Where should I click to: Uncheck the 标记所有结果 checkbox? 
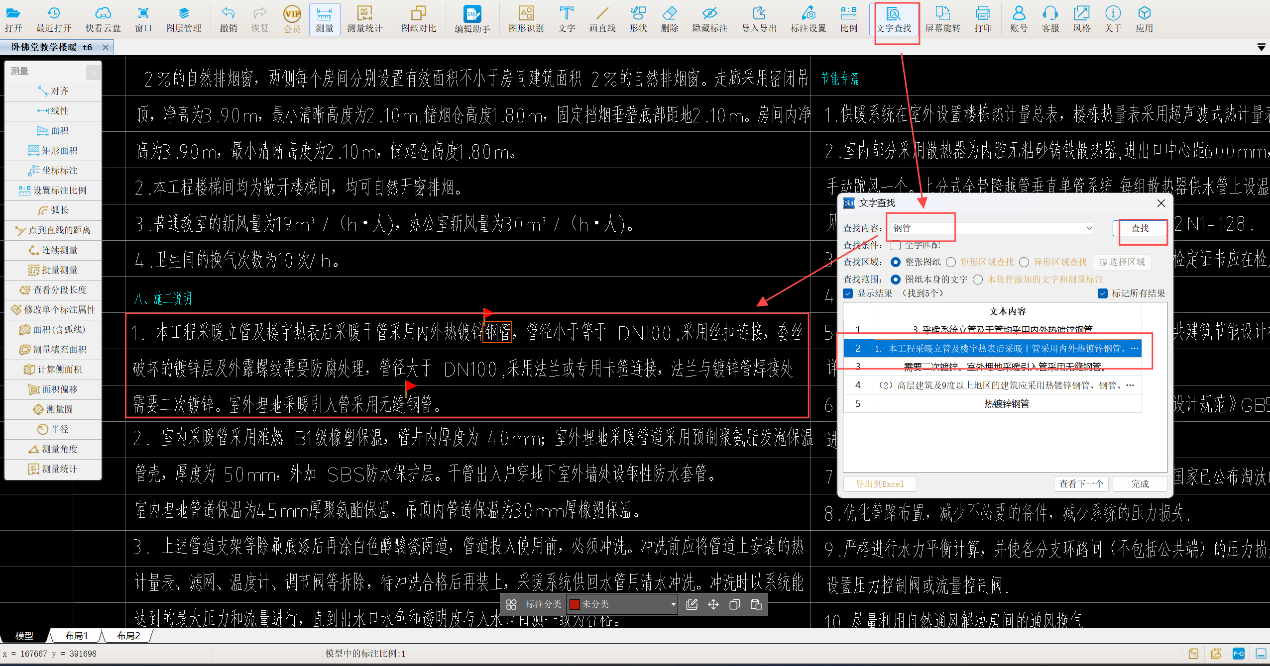click(1102, 293)
